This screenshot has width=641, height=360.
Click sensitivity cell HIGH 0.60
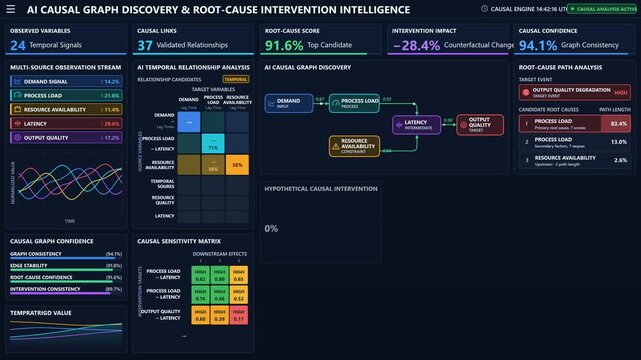[x=200, y=315]
